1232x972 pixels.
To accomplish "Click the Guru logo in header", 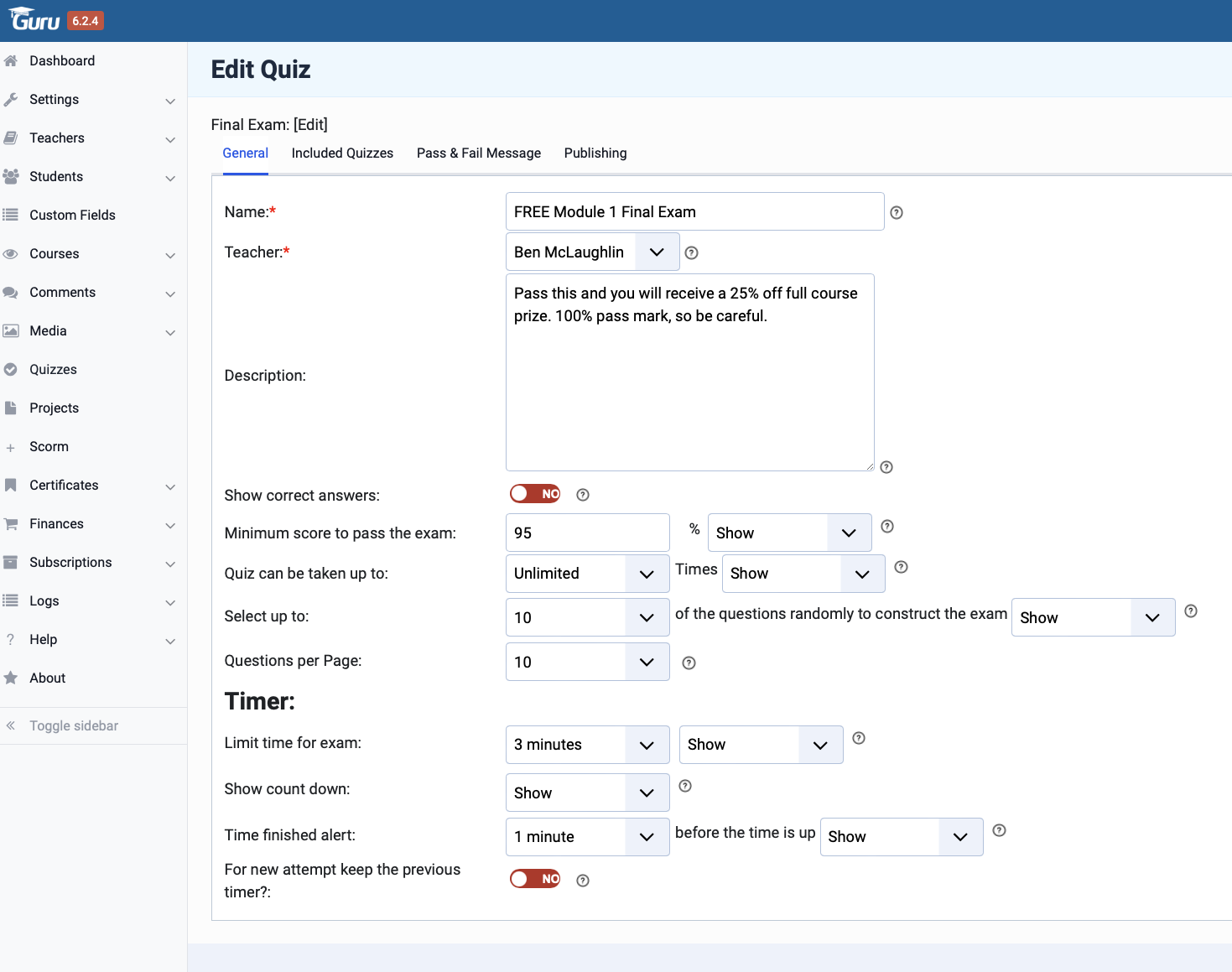I will click(35, 19).
